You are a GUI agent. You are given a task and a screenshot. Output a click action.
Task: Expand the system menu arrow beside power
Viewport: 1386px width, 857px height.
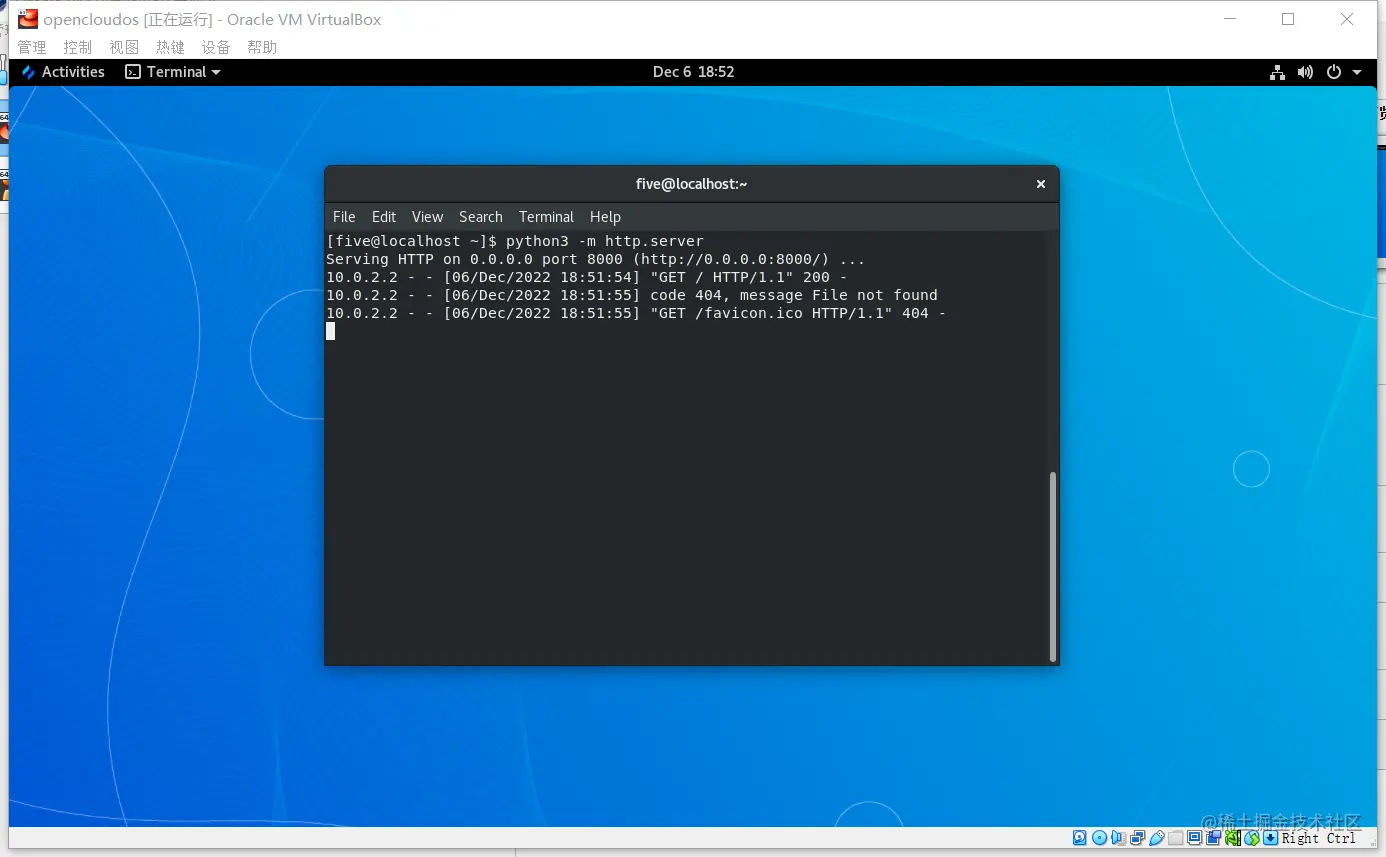coord(1357,72)
